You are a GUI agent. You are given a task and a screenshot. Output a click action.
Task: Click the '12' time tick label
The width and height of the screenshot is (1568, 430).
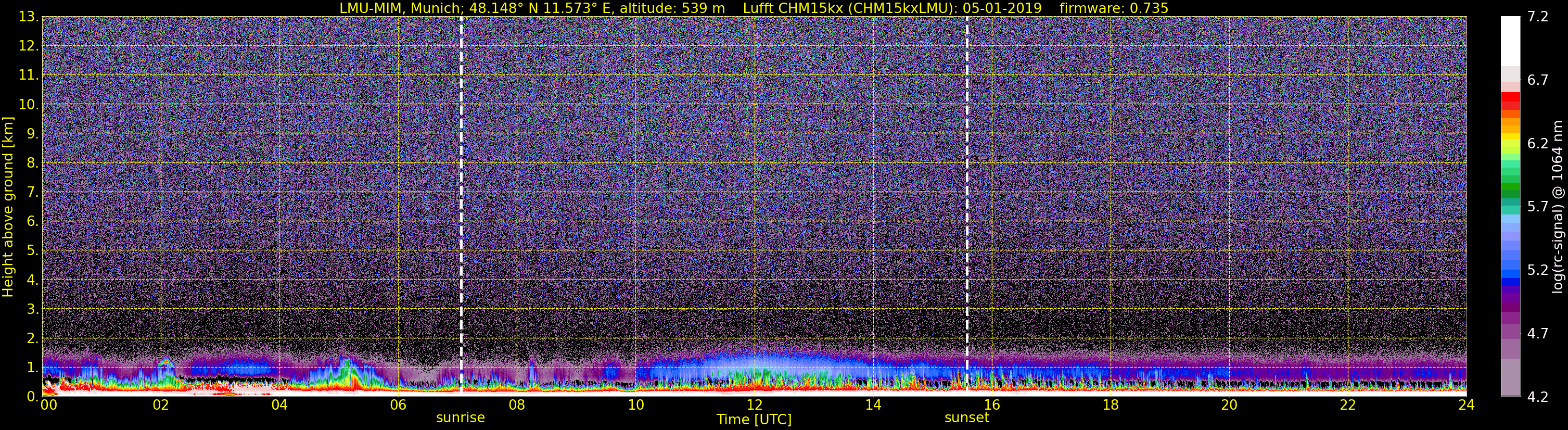pyautogui.click(x=754, y=405)
